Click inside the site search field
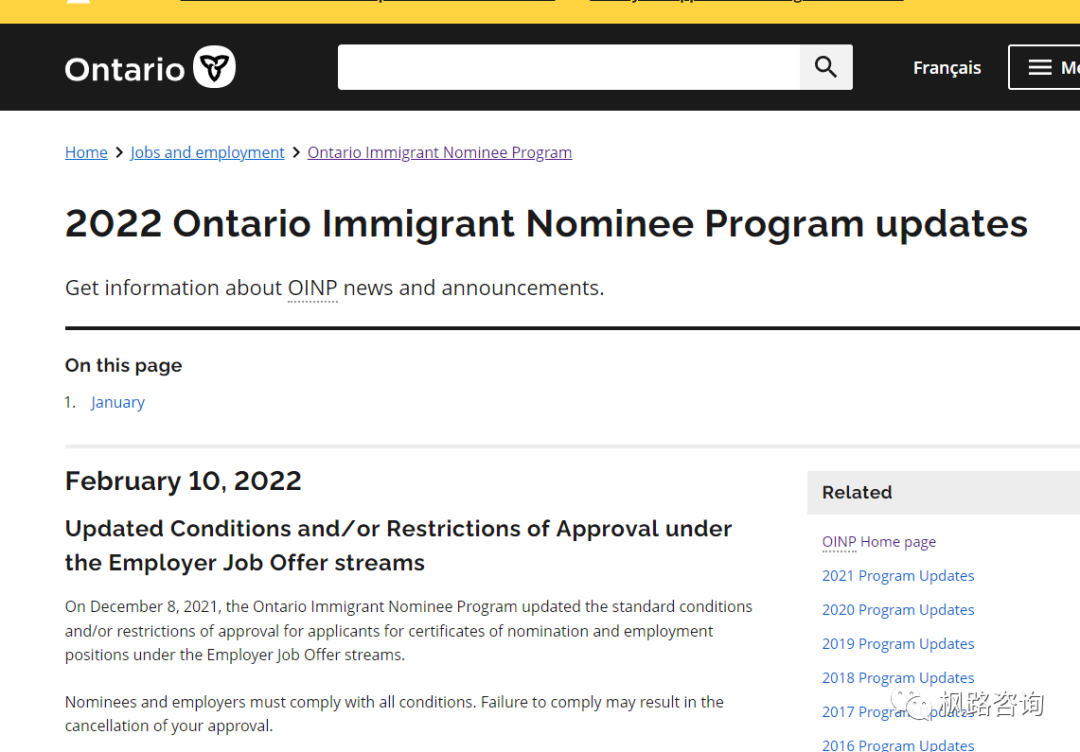The width and height of the screenshot is (1080, 752). (x=569, y=67)
